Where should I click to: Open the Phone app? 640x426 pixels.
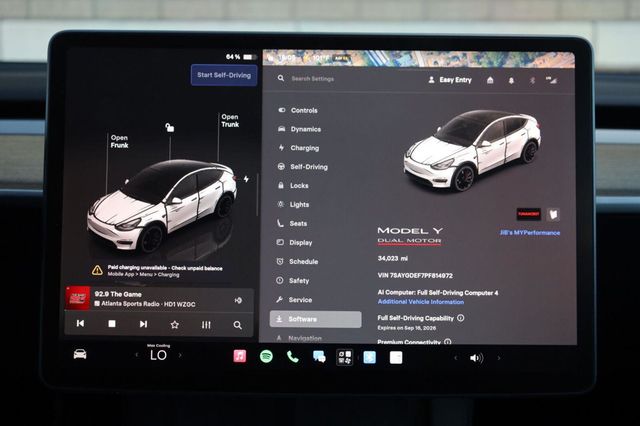pos(293,357)
